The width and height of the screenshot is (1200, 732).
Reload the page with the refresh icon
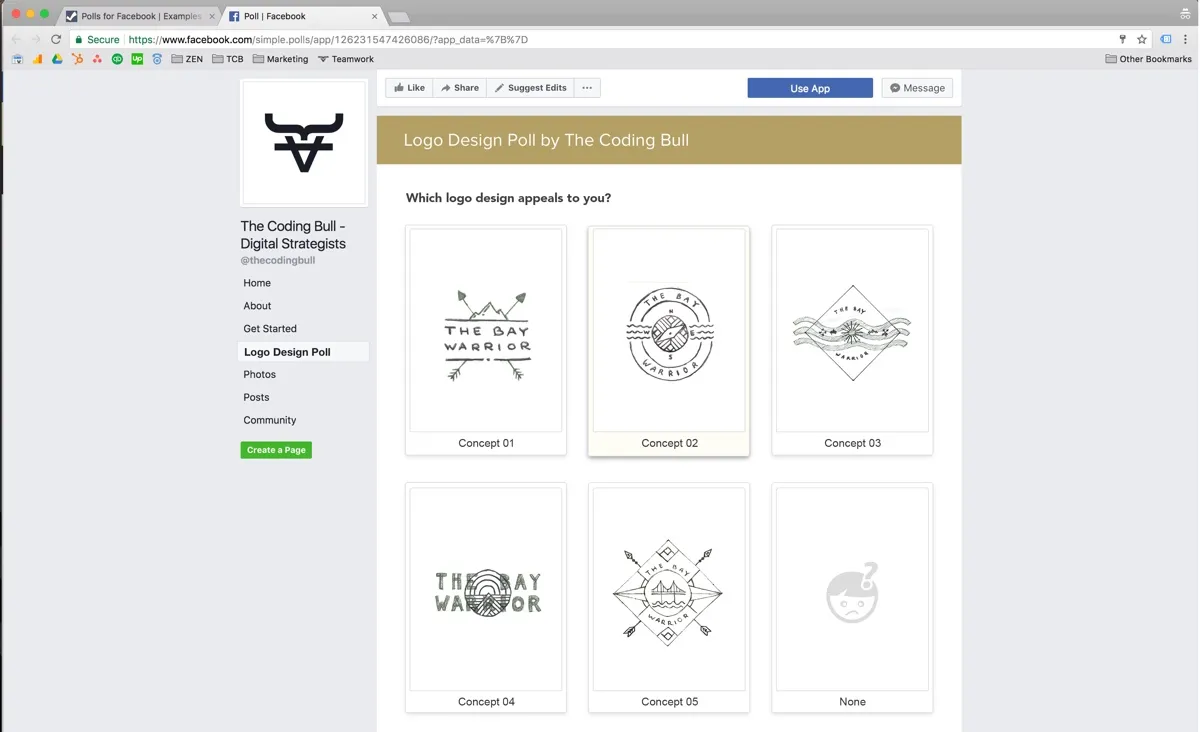[x=56, y=40]
